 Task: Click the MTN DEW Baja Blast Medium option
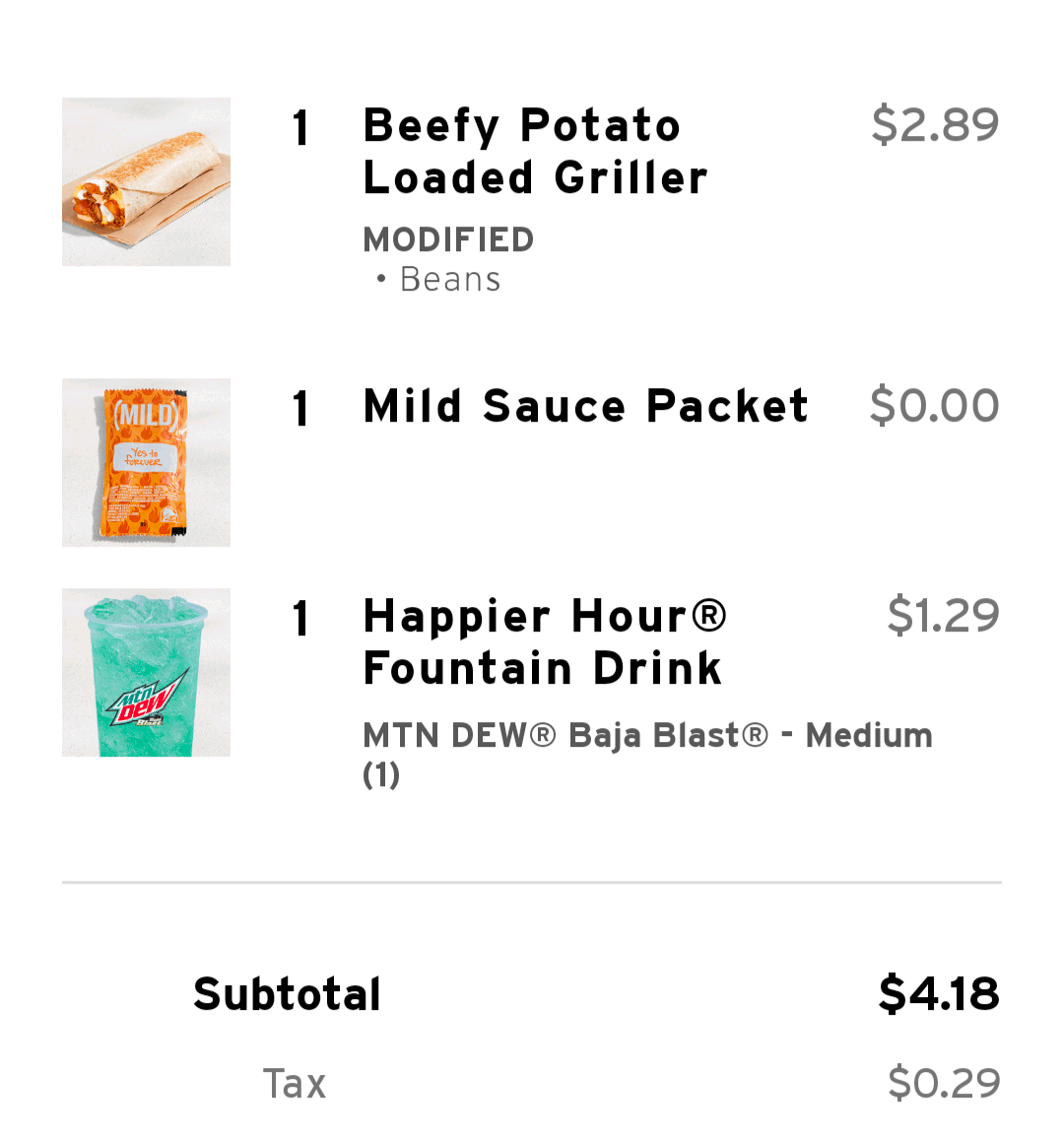[646, 736]
